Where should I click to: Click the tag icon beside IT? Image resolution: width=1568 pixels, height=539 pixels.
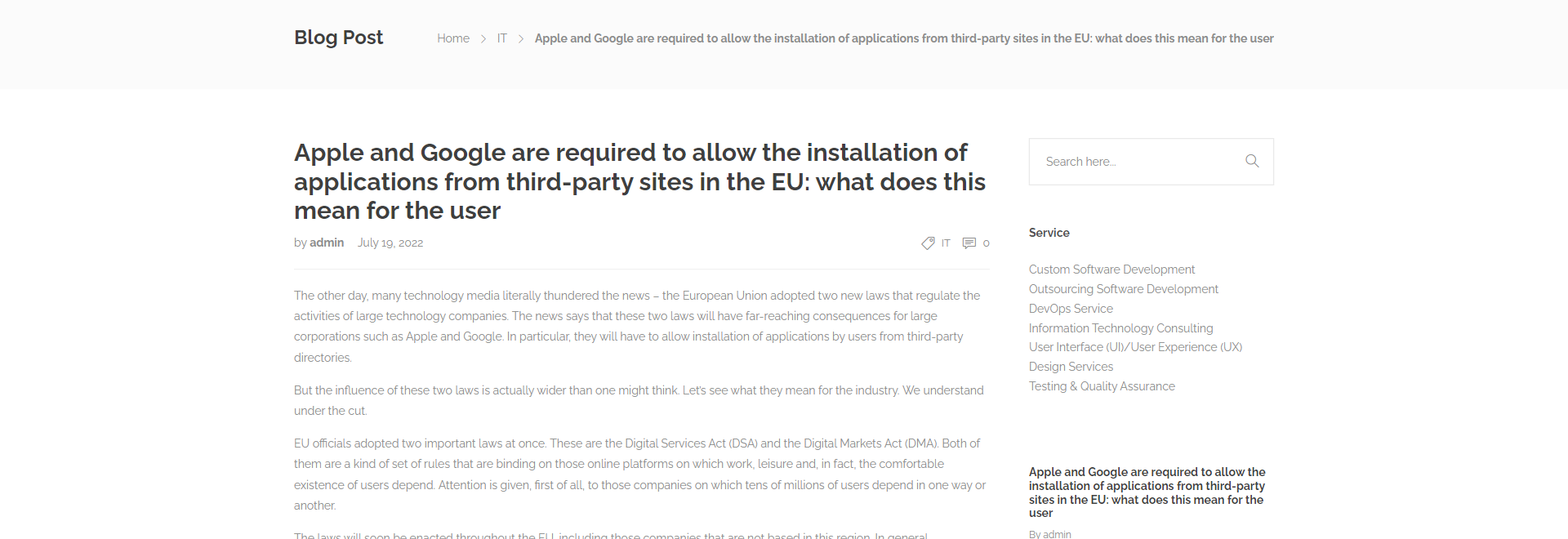[928, 243]
